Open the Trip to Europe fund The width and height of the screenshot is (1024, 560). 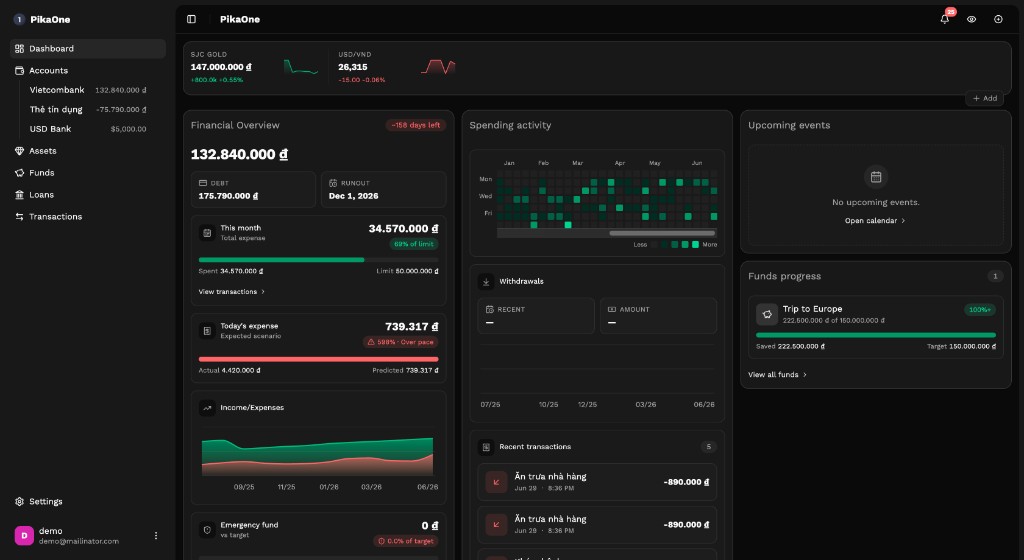[x=875, y=327]
